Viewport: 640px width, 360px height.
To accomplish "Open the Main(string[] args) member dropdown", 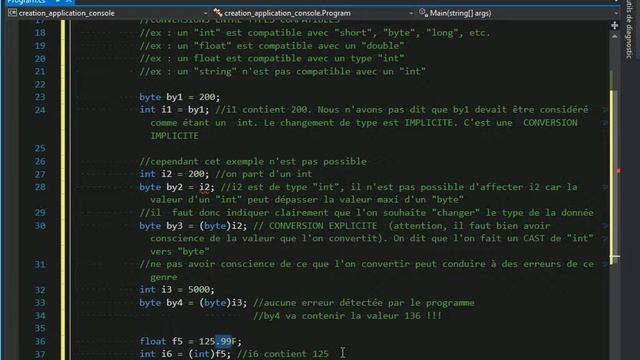I will pos(517,13).
